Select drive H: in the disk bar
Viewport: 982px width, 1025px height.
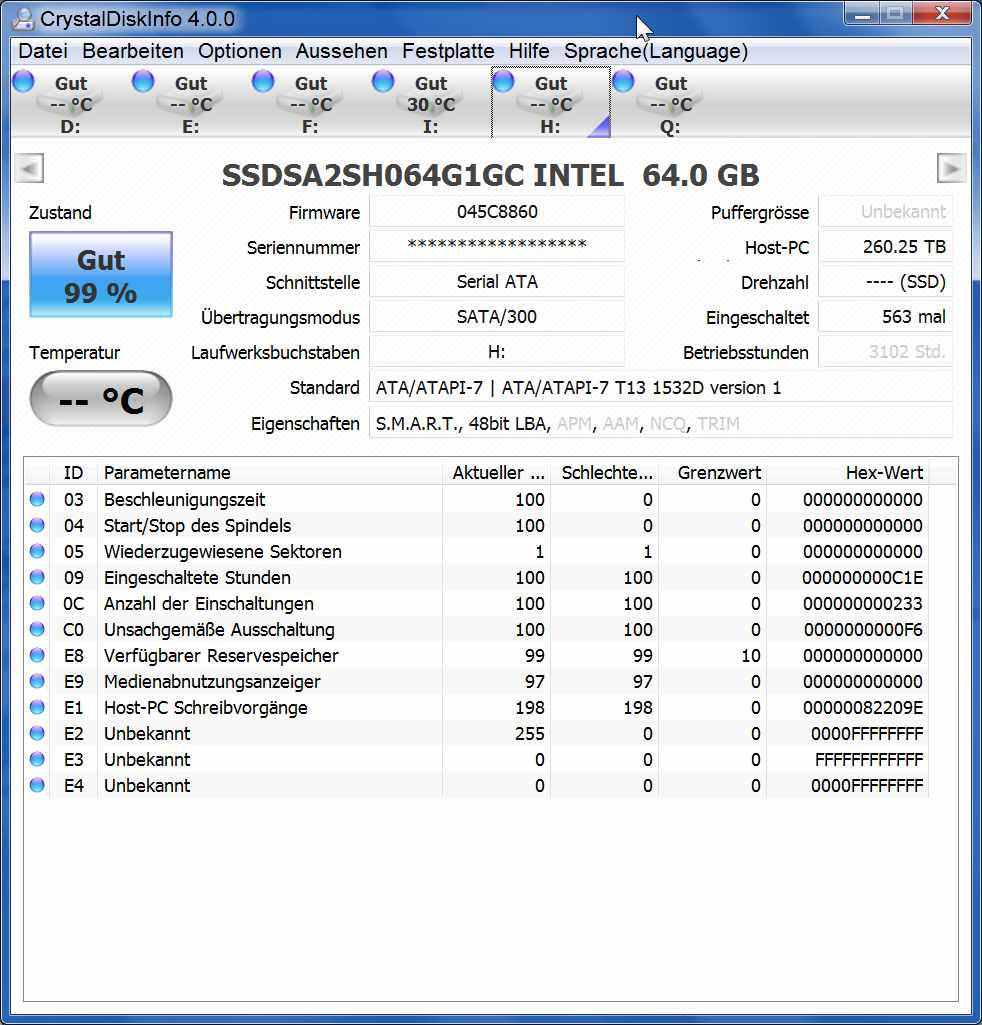[550, 103]
